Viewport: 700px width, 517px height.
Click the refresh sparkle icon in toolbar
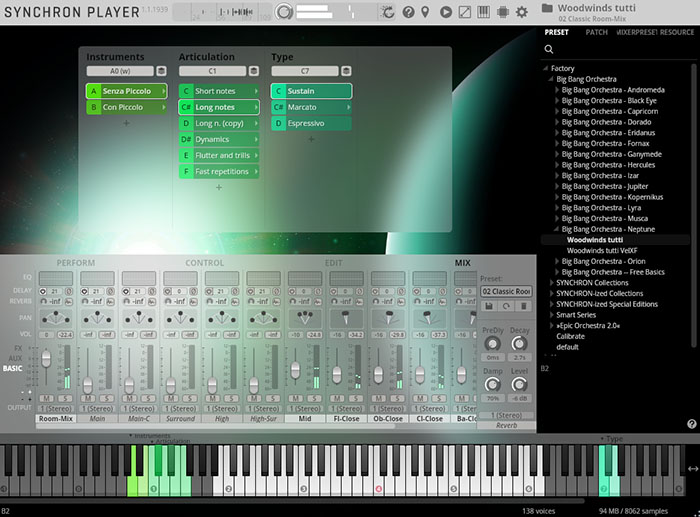click(388, 12)
